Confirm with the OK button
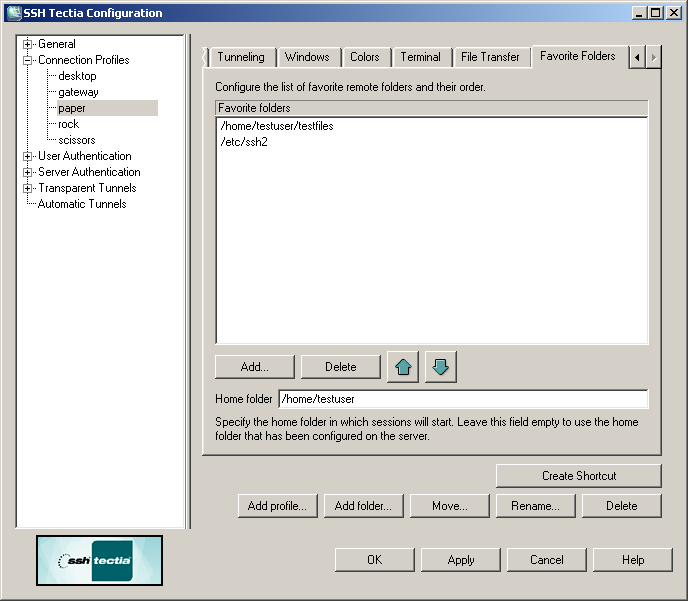The image size is (688, 601). point(375,560)
